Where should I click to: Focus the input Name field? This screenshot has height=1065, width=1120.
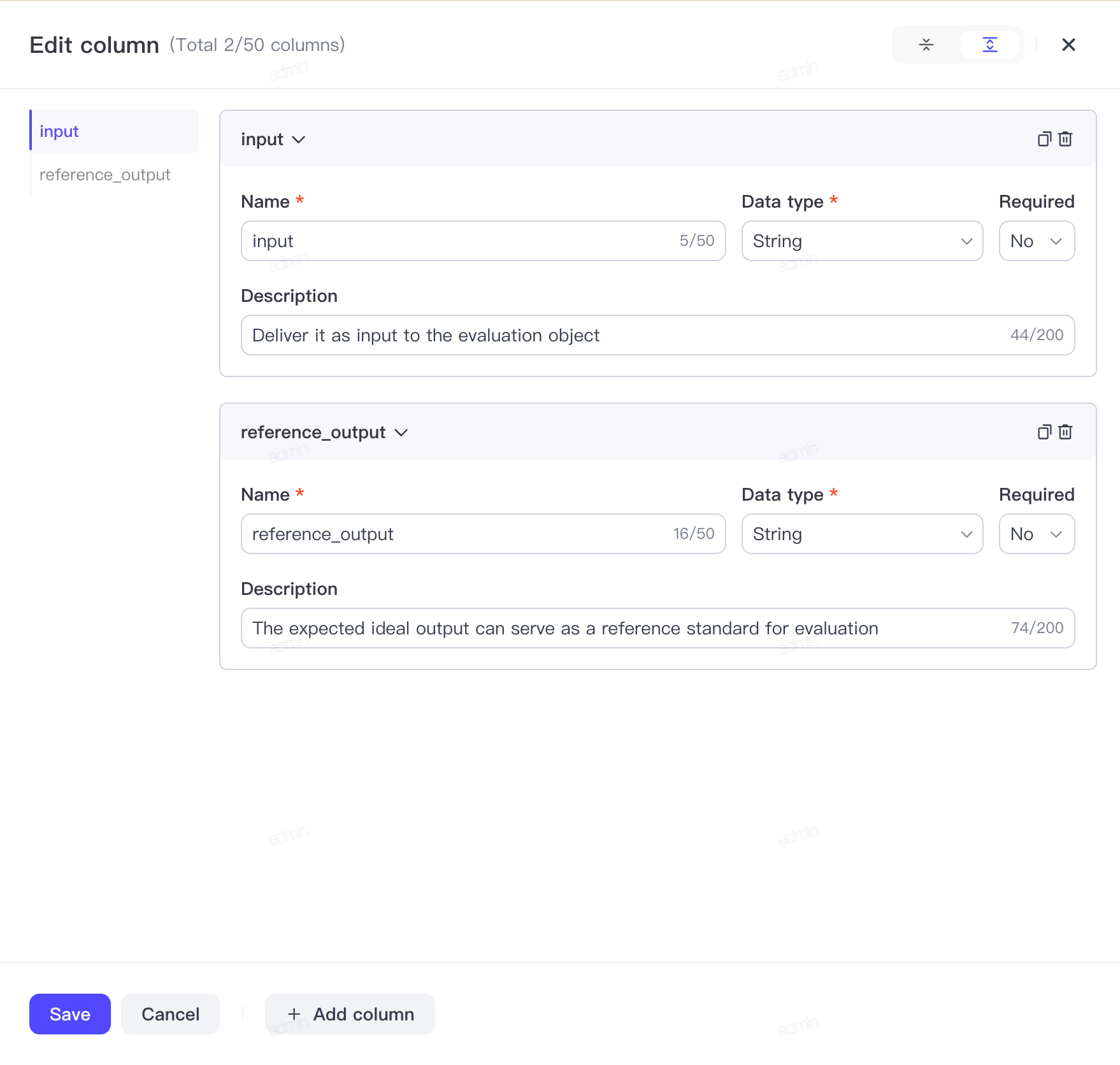point(483,241)
